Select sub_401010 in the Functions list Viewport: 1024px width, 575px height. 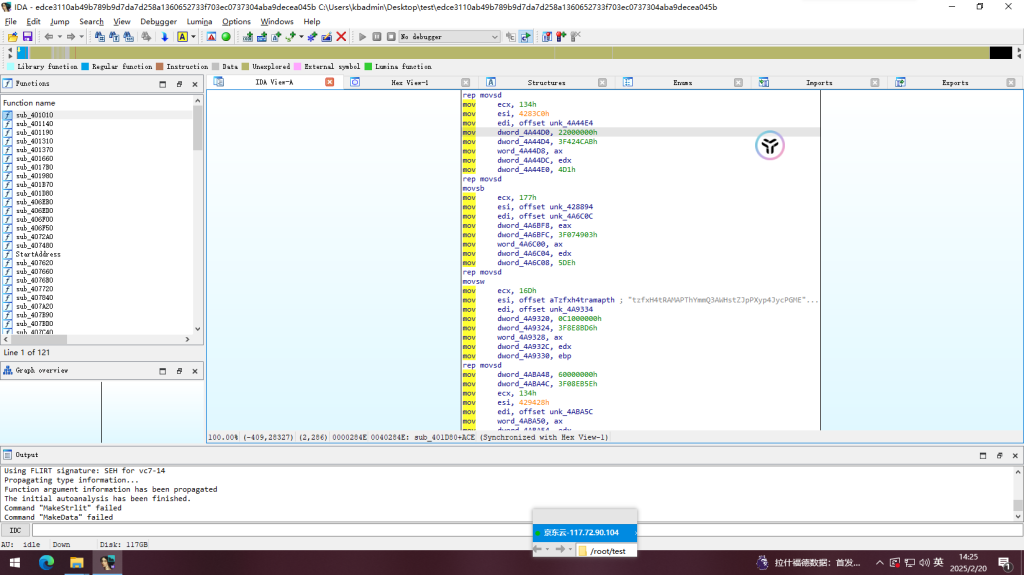[x=35, y=115]
